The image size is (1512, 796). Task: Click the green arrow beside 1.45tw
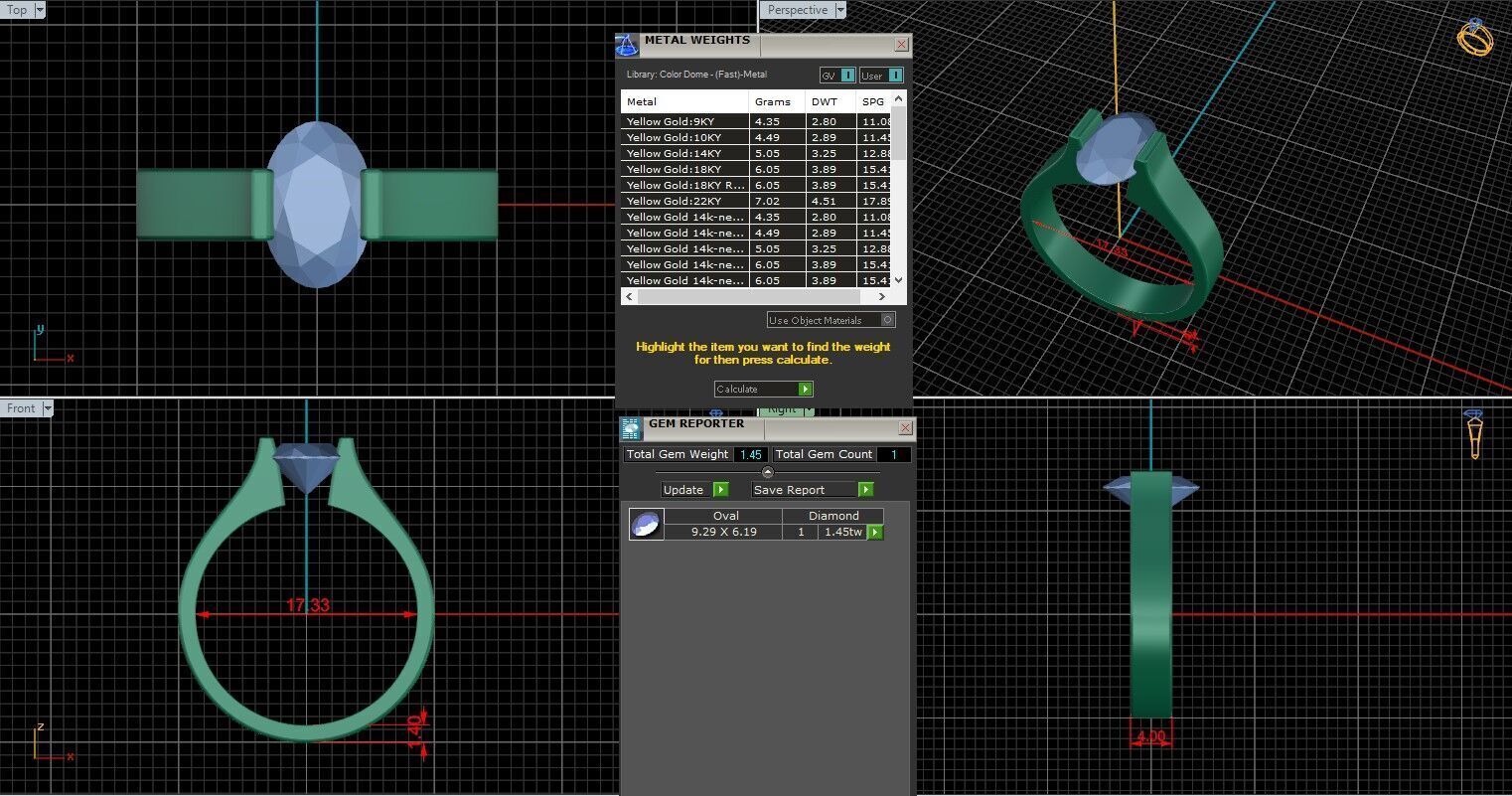pyautogui.click(x=875, y=532)
